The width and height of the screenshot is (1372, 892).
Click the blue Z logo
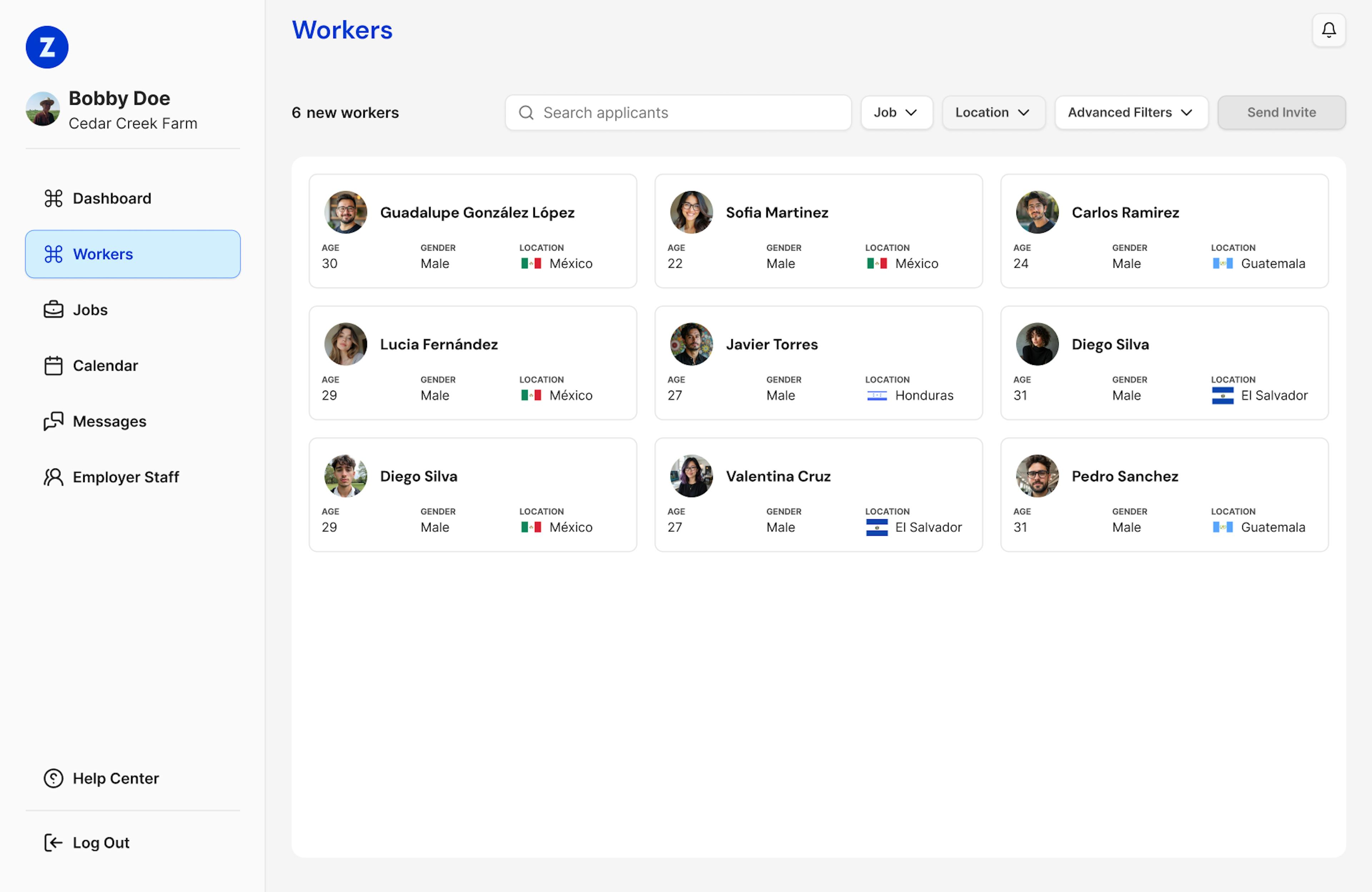(x=47, y=47)
